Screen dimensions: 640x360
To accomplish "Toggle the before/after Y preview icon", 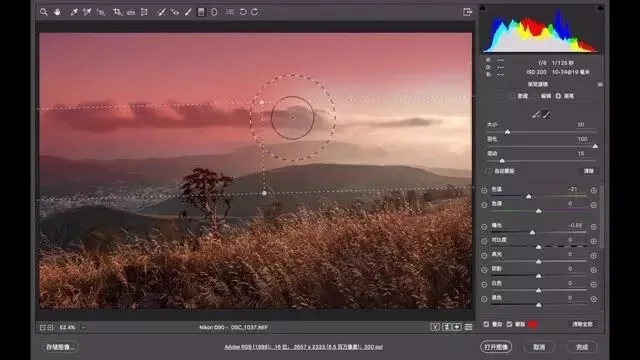I will tap(435, 327).
